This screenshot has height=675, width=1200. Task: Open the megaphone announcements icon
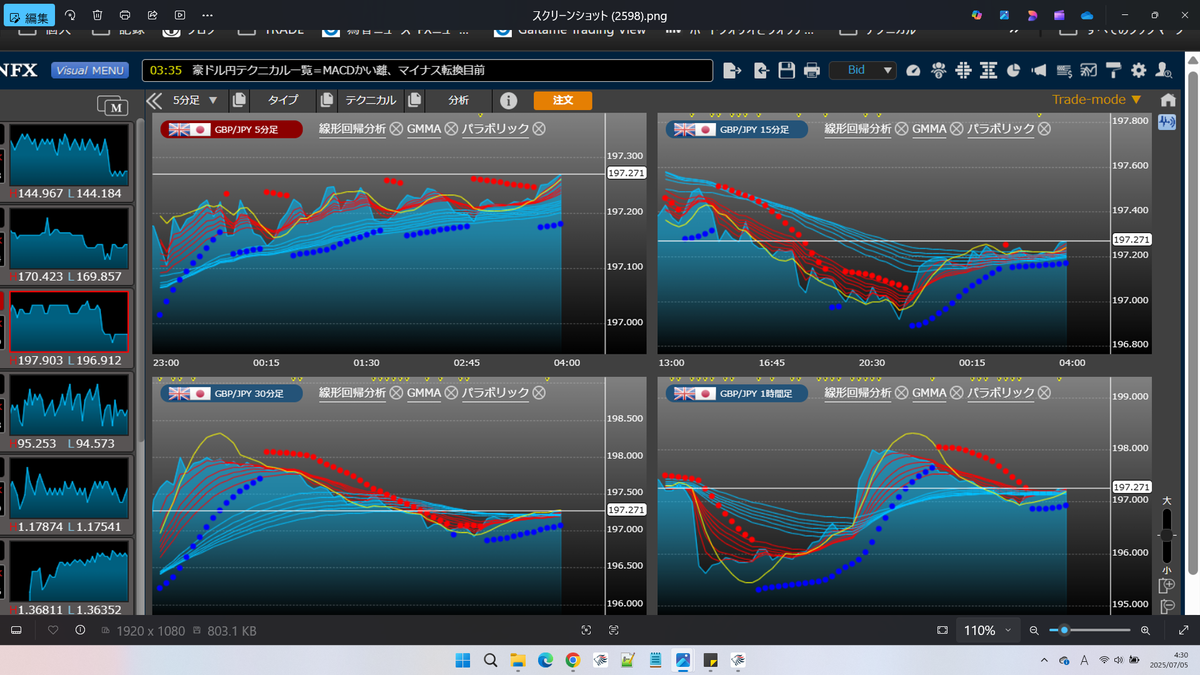[x=1038, y=71]
